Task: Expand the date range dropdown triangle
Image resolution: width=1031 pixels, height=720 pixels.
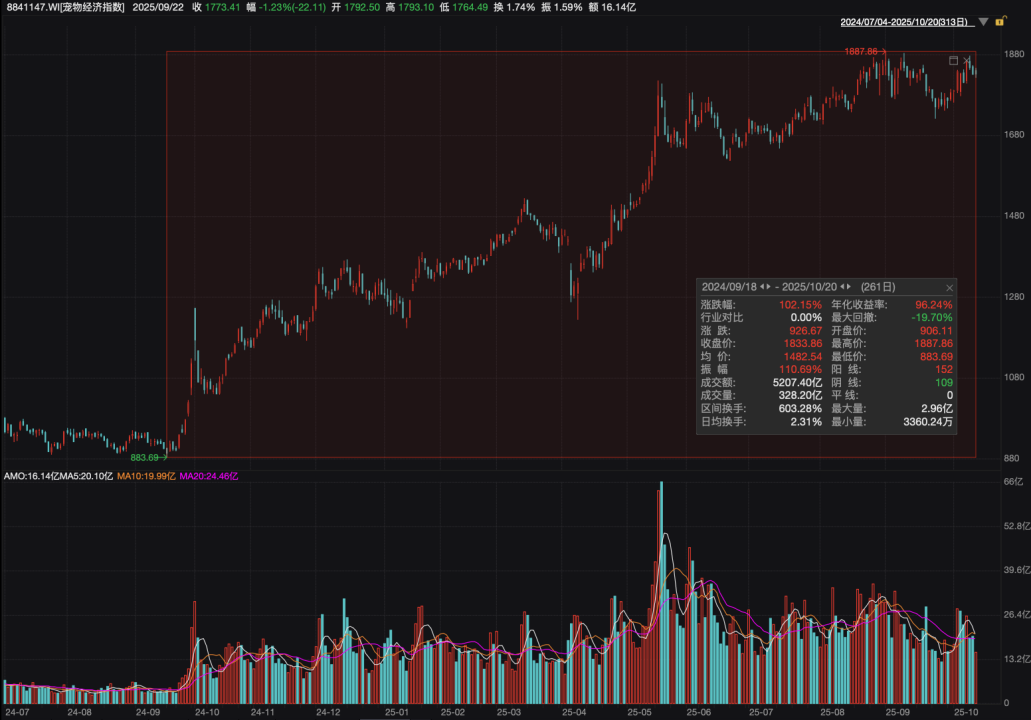Action: [x=983, y=22]
